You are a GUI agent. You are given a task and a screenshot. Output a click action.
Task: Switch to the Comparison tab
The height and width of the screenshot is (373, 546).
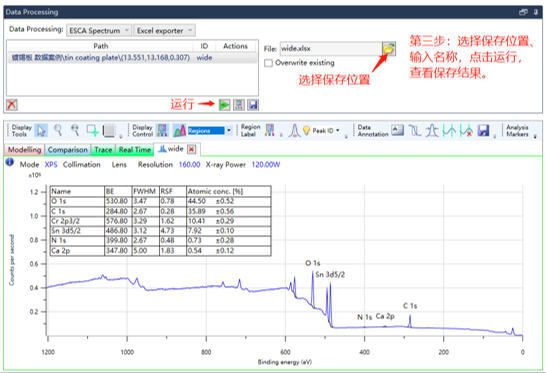[x=68, y=150]
